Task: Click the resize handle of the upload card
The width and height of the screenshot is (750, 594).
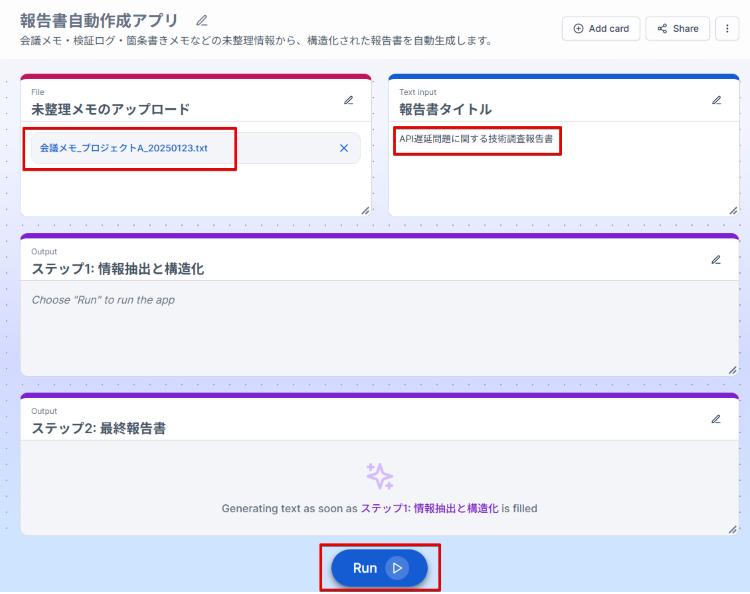Action: pos(365,210)
